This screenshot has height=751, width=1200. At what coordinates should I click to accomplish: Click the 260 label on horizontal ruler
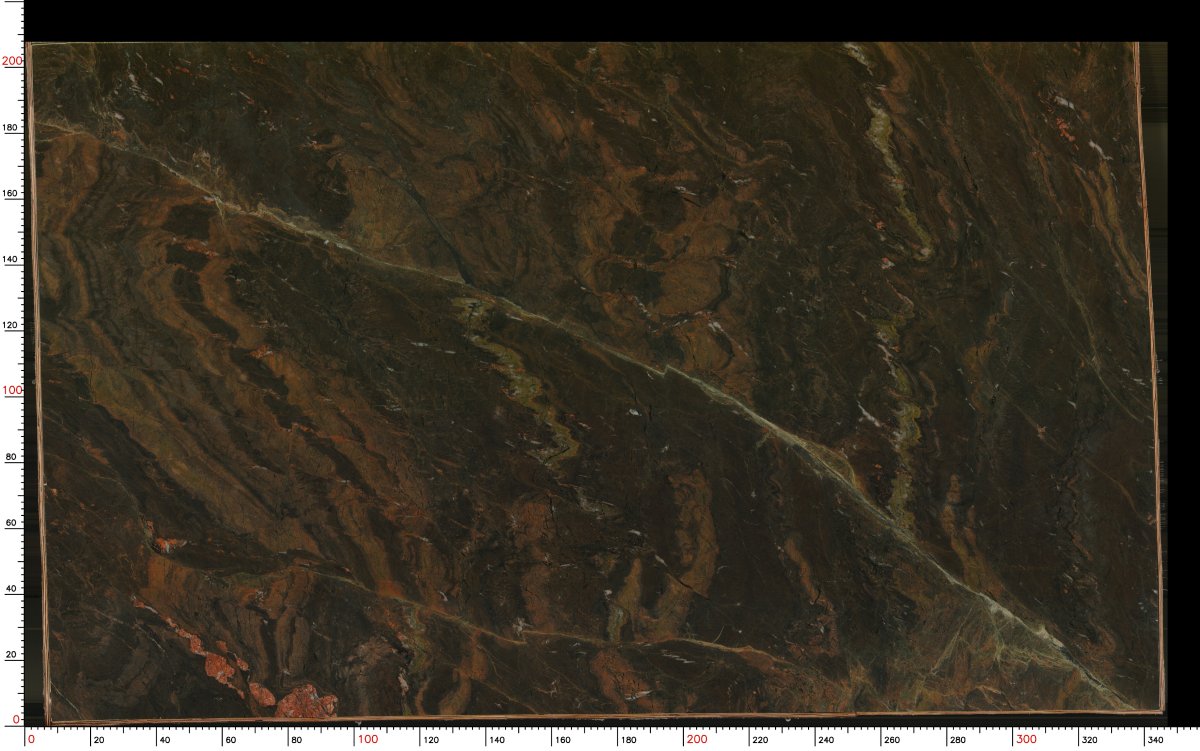click(x=893, y=740)
